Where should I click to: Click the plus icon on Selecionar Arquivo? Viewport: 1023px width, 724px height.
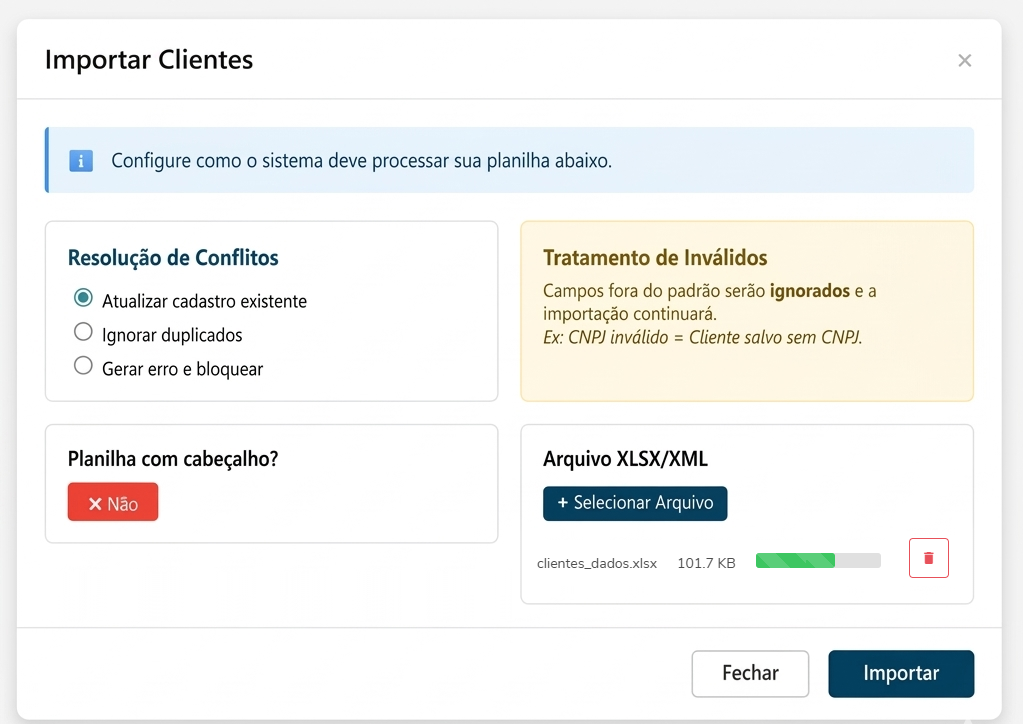[562, 503]
